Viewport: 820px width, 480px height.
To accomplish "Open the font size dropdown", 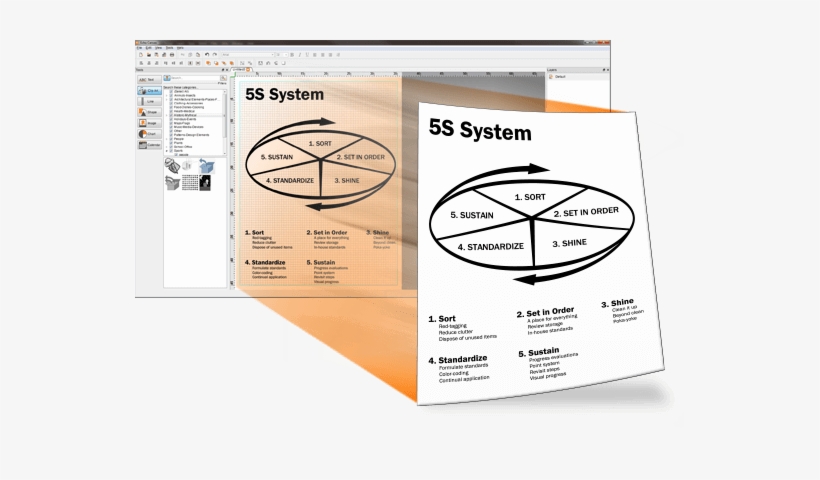I will click(x=282, y=54).
